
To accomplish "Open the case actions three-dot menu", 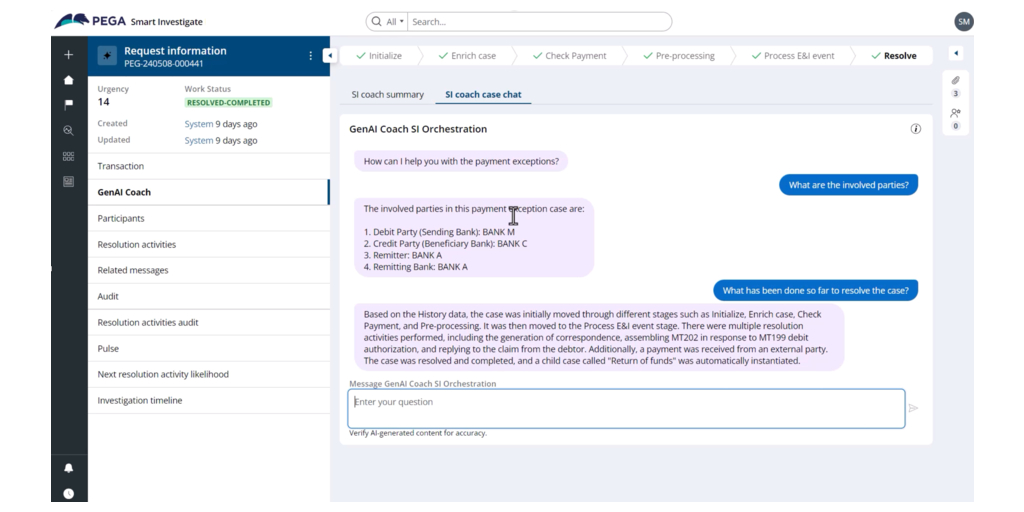I will 310,56.
